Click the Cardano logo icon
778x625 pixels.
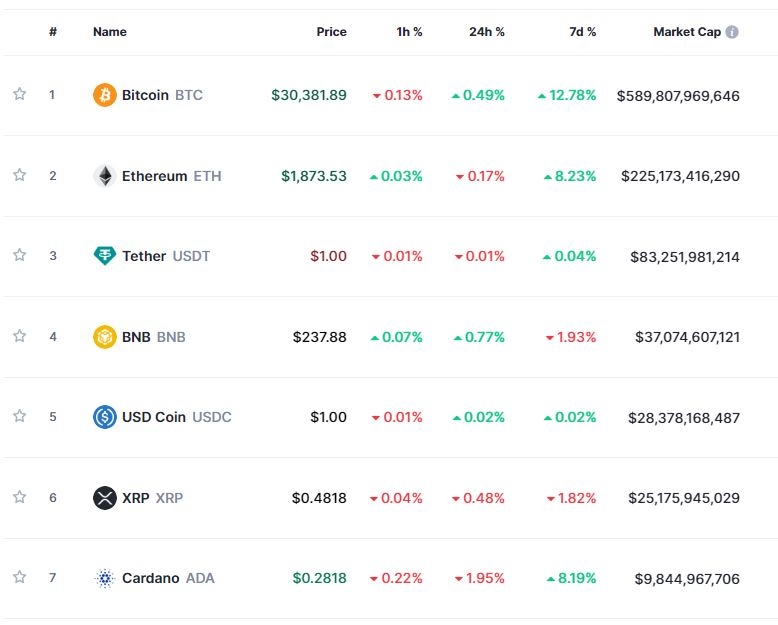point(104,578)
